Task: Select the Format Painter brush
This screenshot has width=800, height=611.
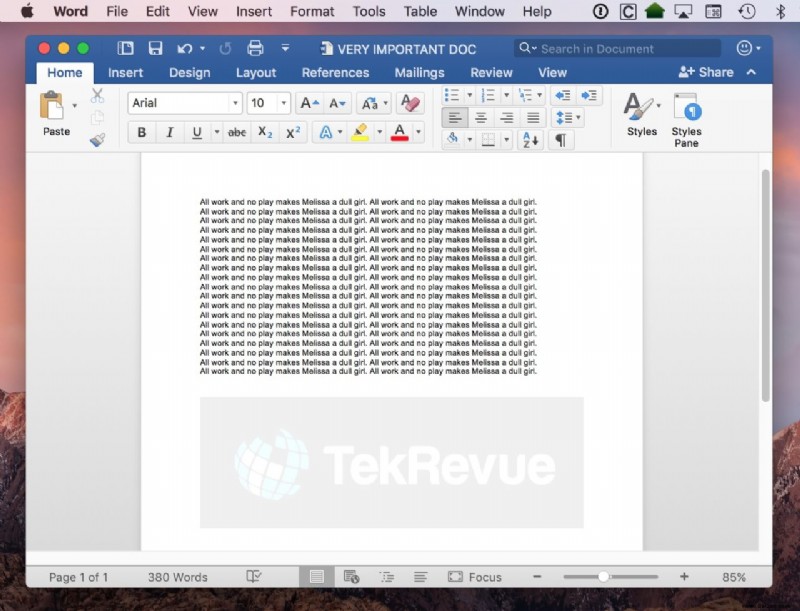Action: [97, 140]
